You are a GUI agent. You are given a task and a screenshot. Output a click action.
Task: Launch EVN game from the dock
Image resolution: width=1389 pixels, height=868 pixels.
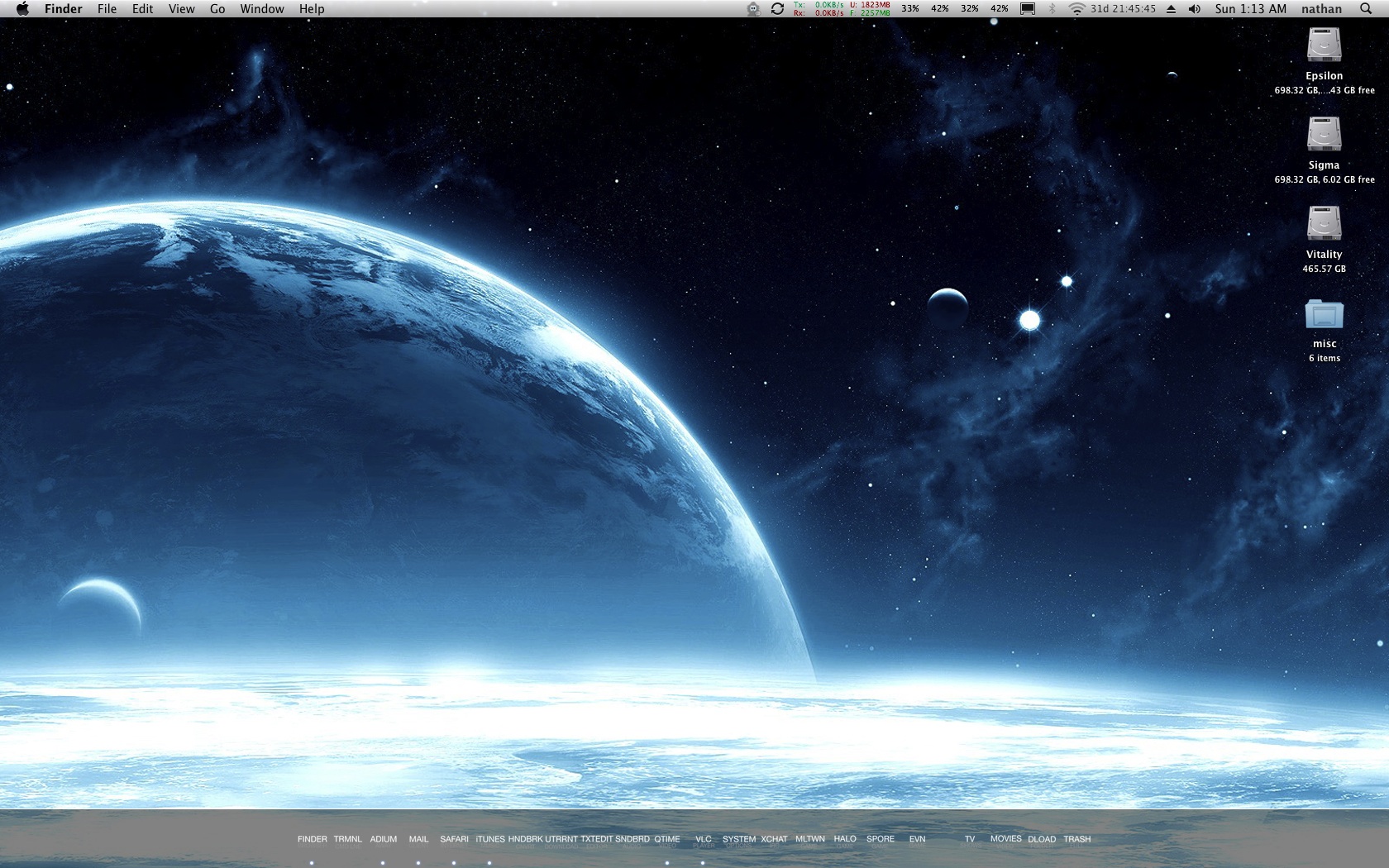pos(917,839)
